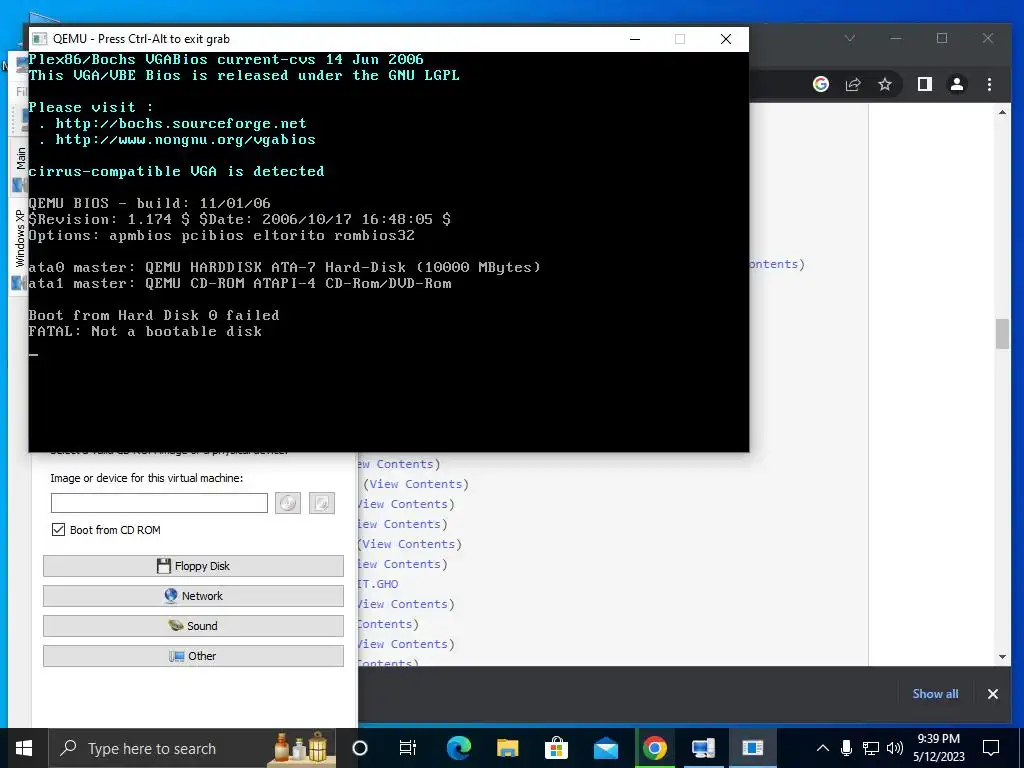Open the notification center icon
This screenshot has height=768, width=1024.
click(991, 748)
